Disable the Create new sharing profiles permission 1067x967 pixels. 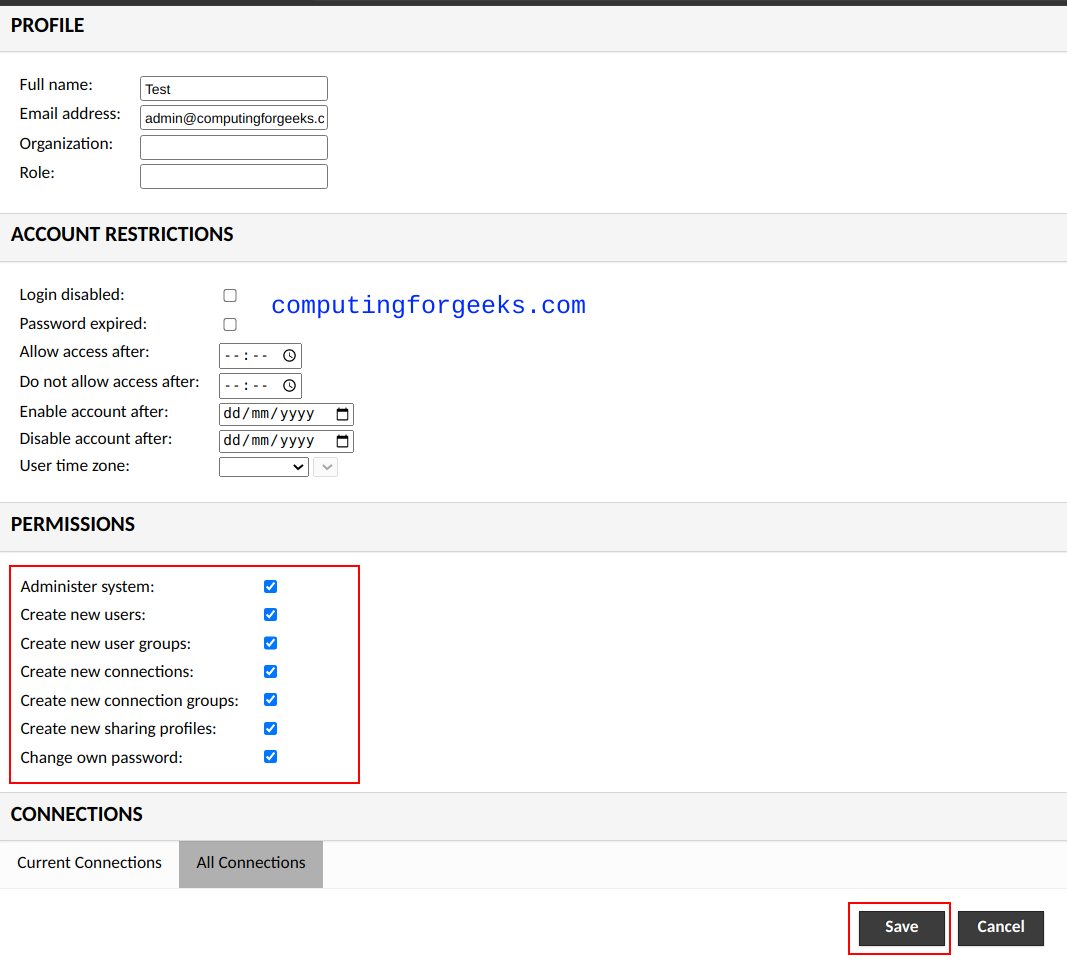click(270, 728)
